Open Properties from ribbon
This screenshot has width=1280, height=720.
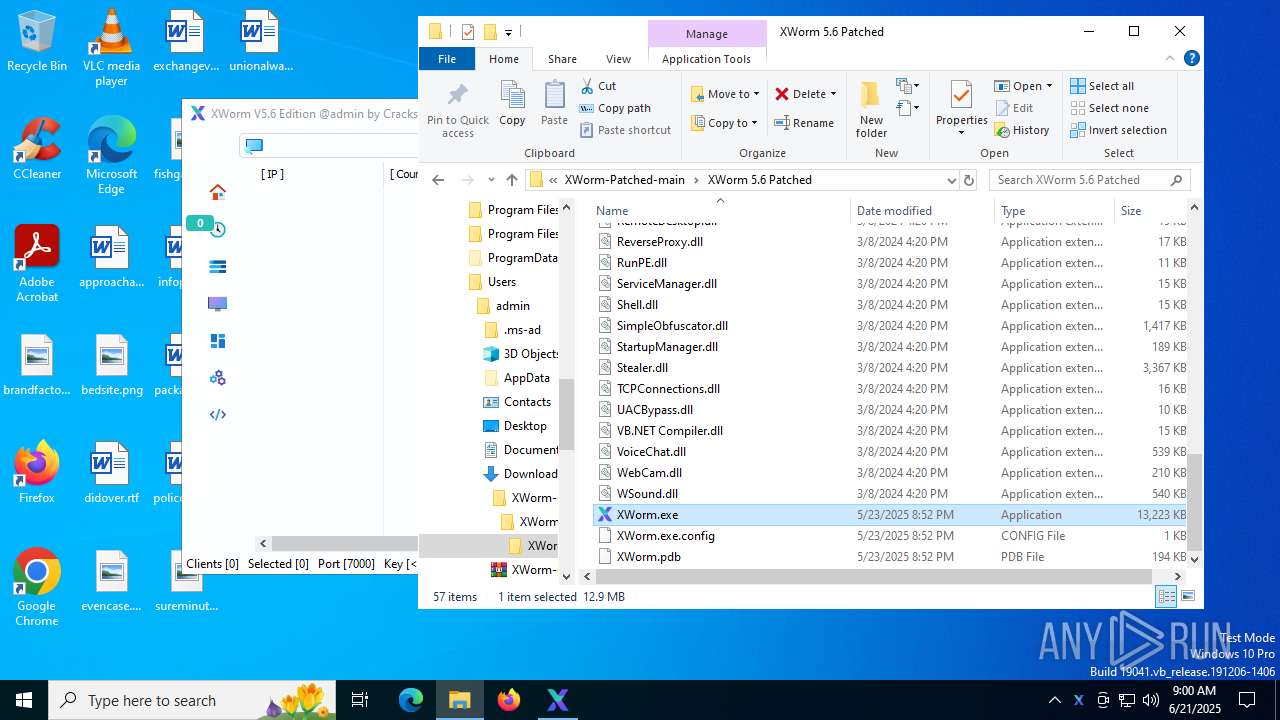click(x=961, y=108)
